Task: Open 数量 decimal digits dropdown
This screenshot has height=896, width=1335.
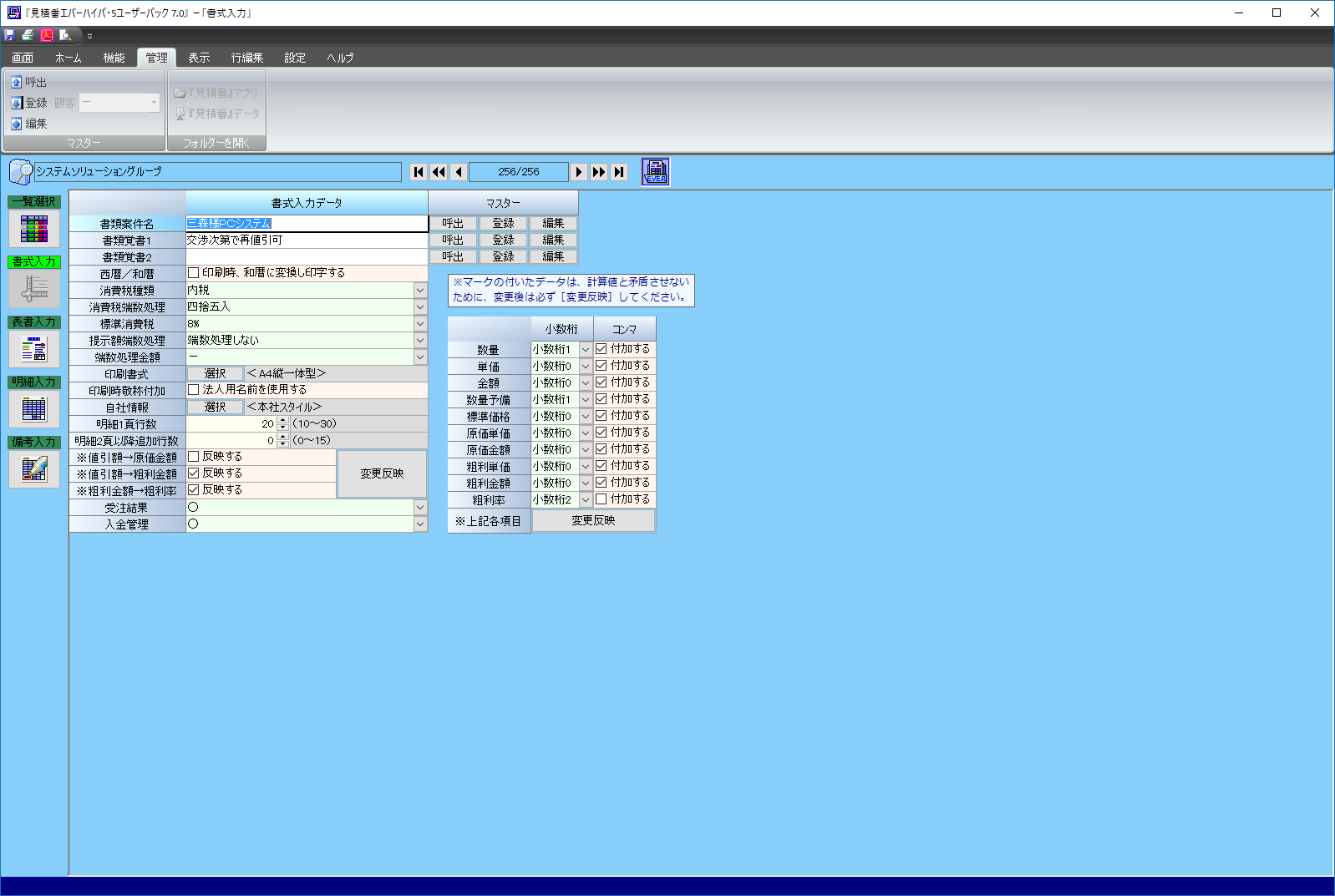Action: tap(586, 350)
